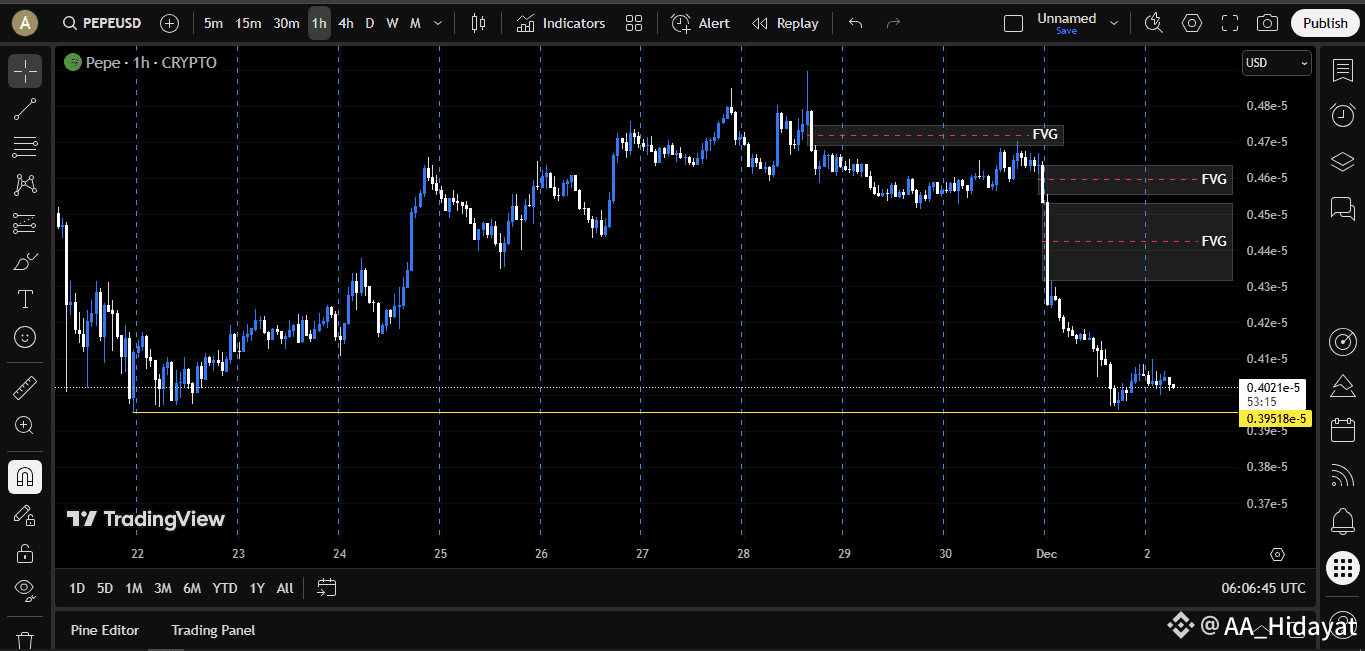
Task: Set range to YTD
Action: coord(225,588)
